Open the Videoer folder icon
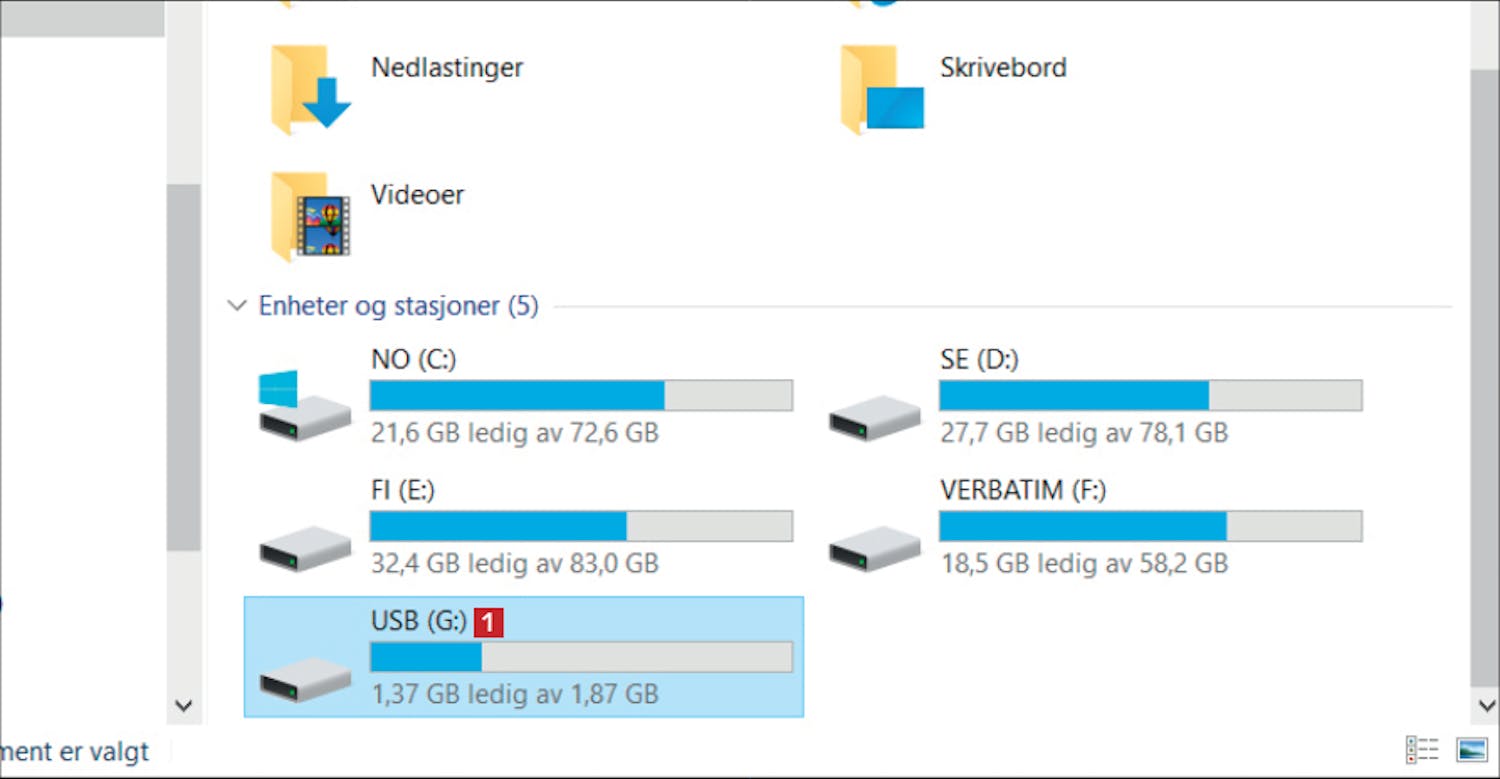This screenshot has height=779, width=1500. click(311, 216)
